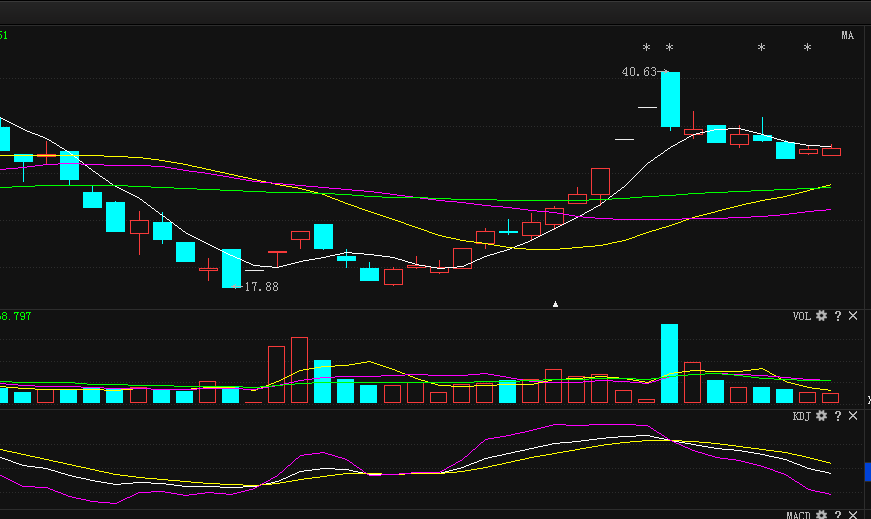Open VOL indicator settings gear

821,316
